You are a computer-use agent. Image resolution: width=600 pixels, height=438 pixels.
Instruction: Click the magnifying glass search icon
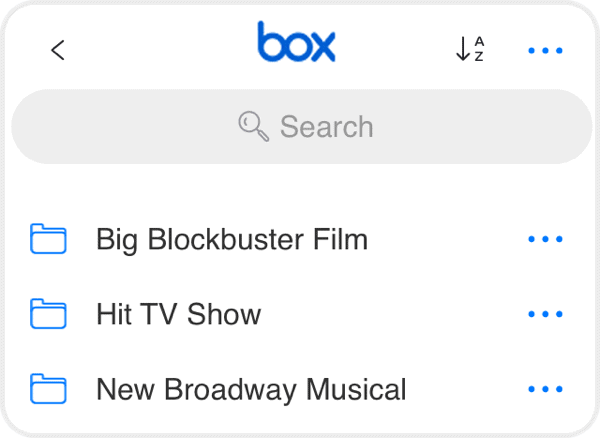tap(253, 126)
